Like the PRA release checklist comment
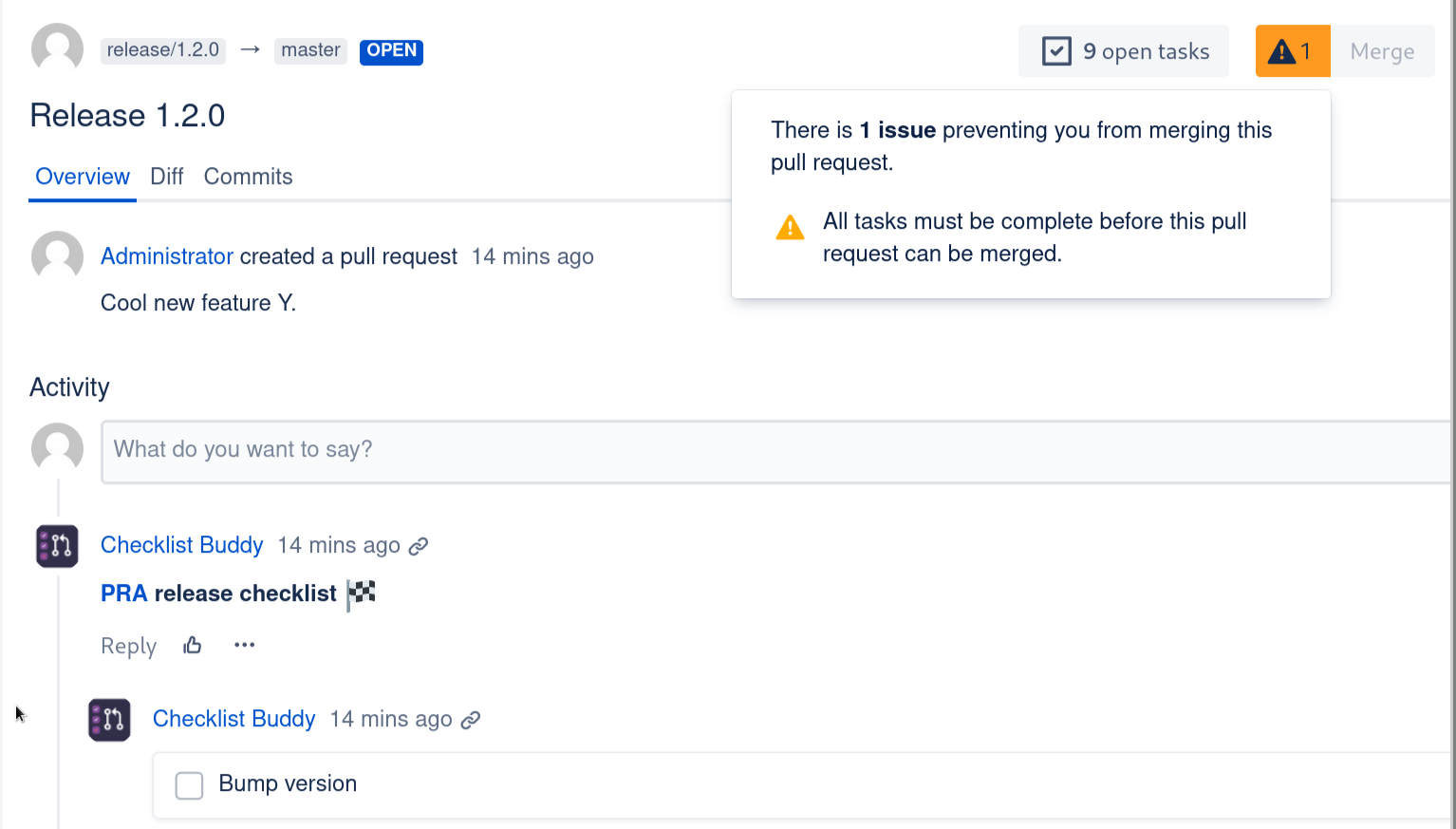 [193, 646]
